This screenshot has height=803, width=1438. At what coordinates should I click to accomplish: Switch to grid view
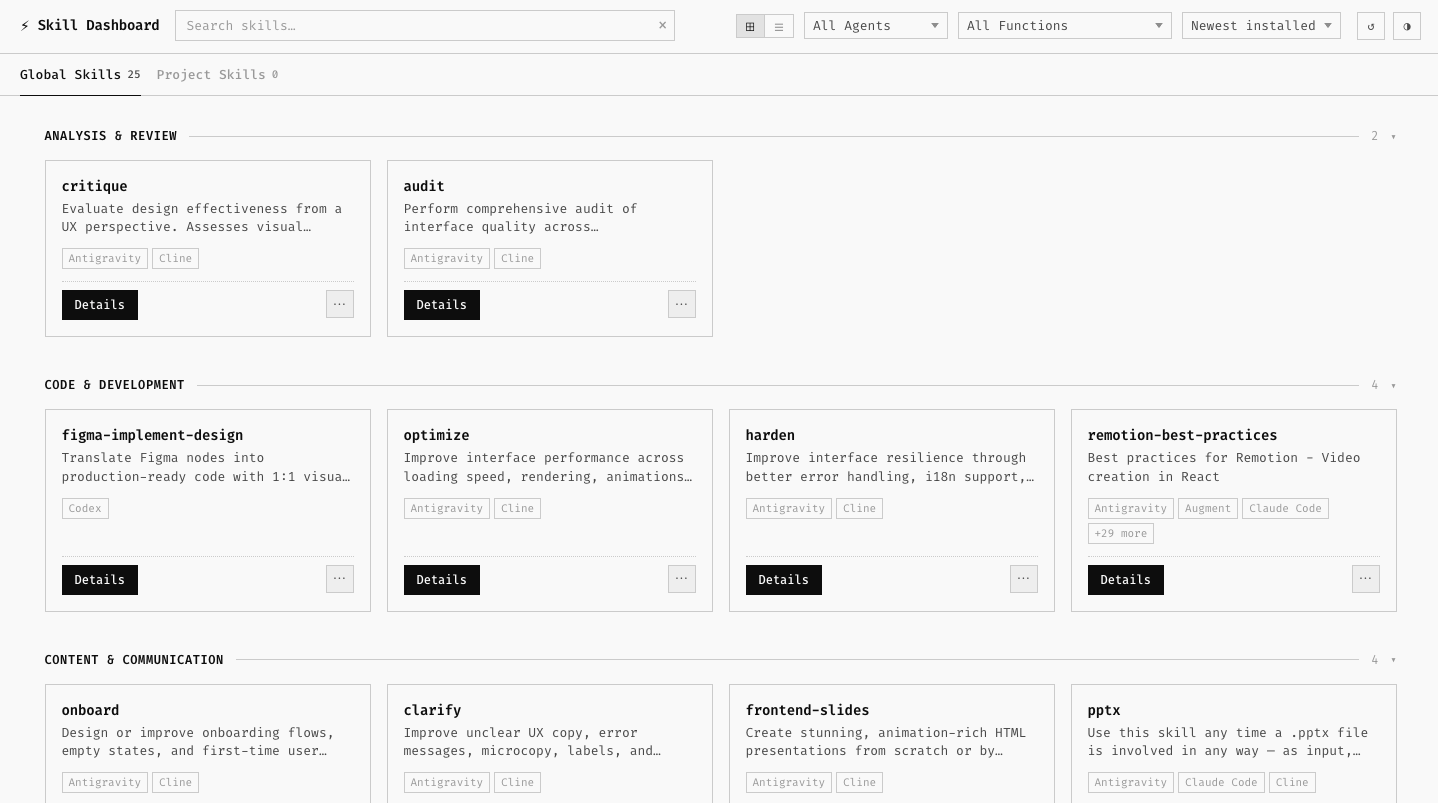(x=750, y=26)
